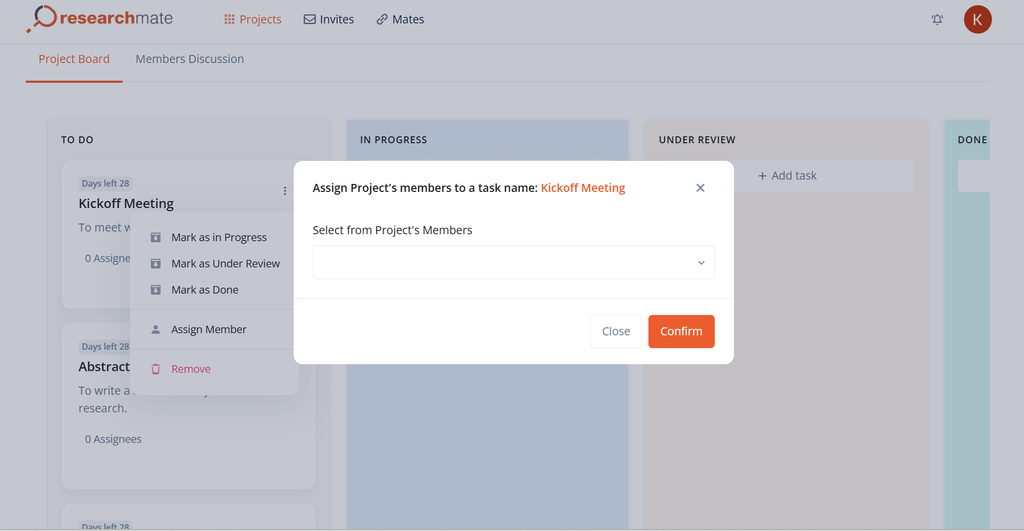The image size is (1024, 531).
Task: Click the researchmate logo
Action: pos(100,19)
